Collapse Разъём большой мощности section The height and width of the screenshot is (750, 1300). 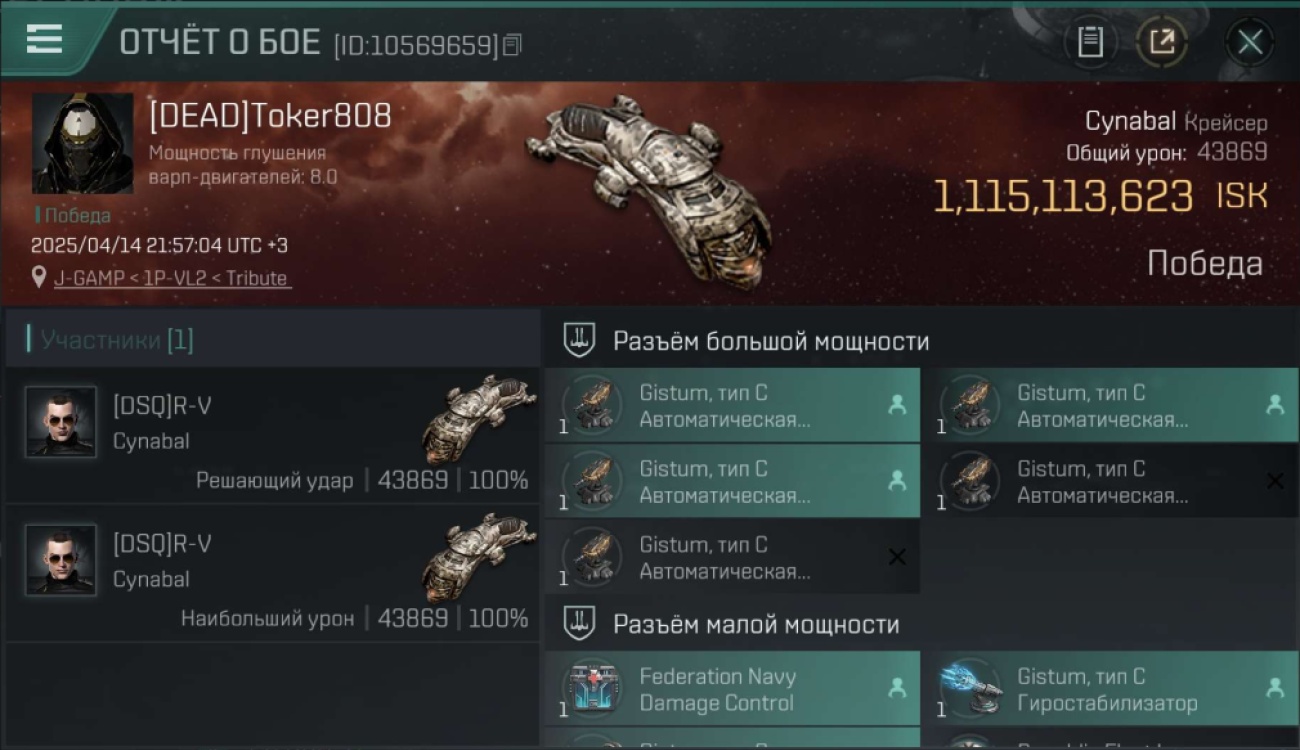[579, 340]
